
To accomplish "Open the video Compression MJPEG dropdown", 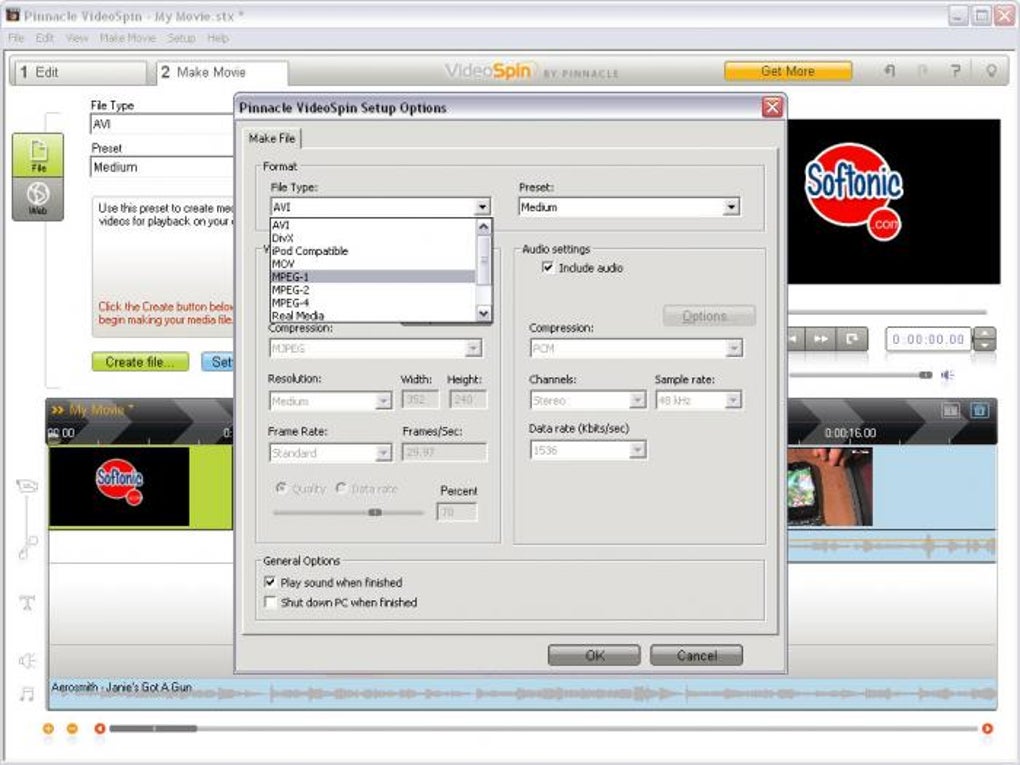I will (x=474, y=349).
